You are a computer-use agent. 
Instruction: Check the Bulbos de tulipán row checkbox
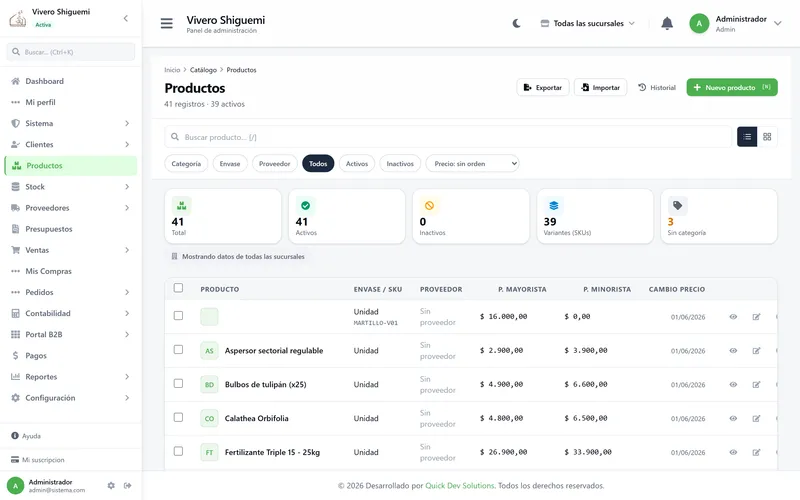178,384
